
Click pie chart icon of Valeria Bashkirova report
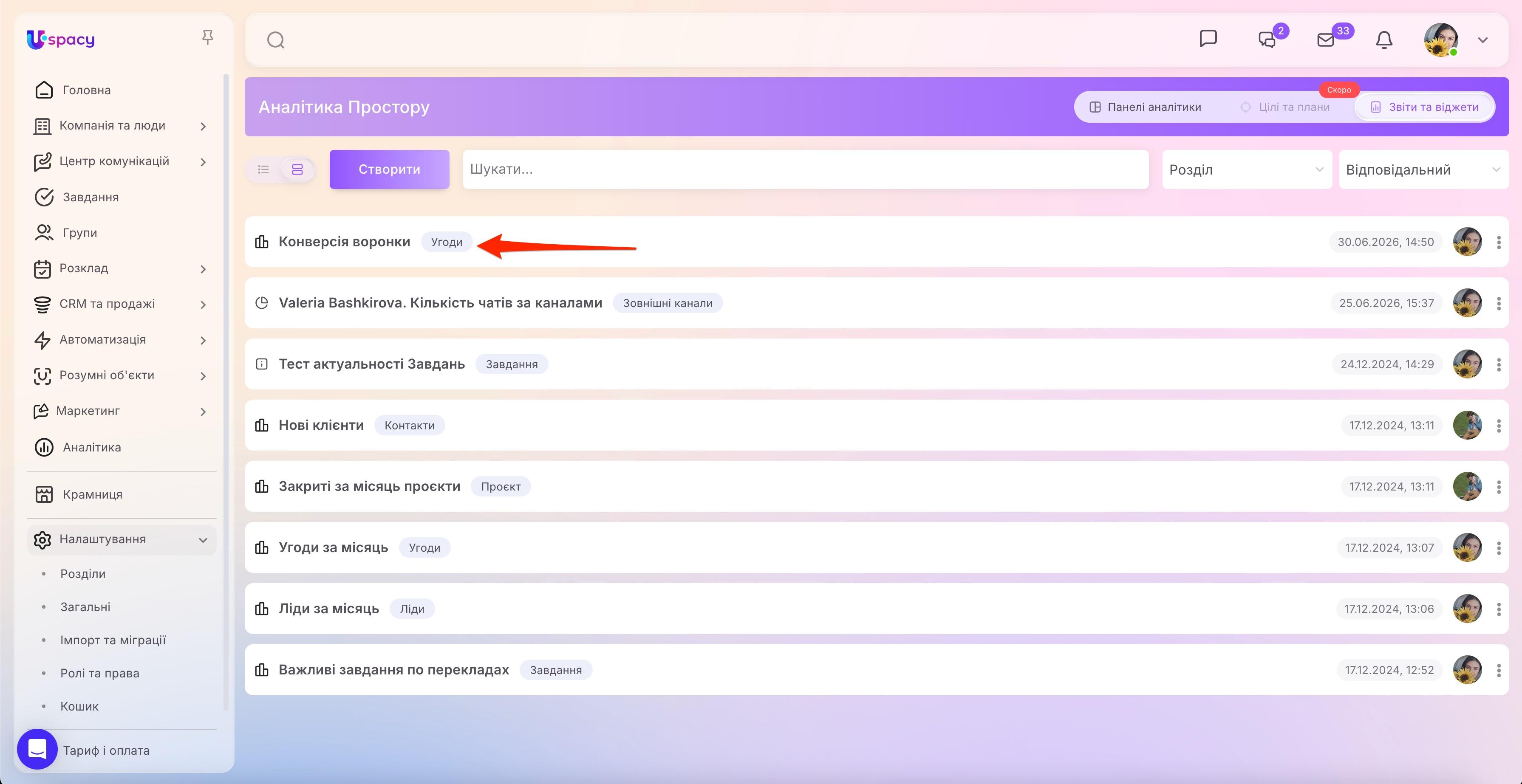[x=261, y=303]
